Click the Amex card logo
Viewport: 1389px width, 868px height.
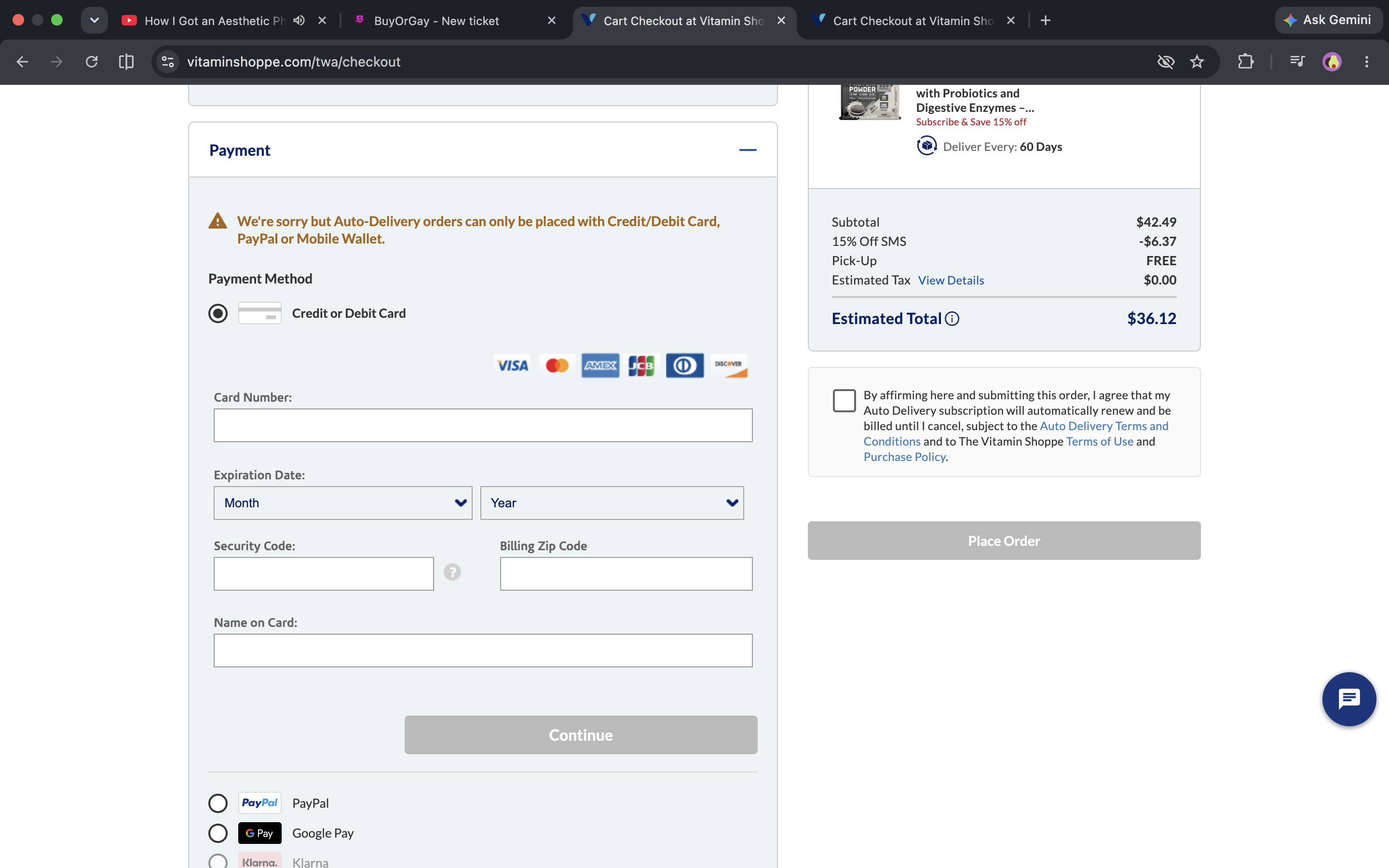click(x=600, y=366)
